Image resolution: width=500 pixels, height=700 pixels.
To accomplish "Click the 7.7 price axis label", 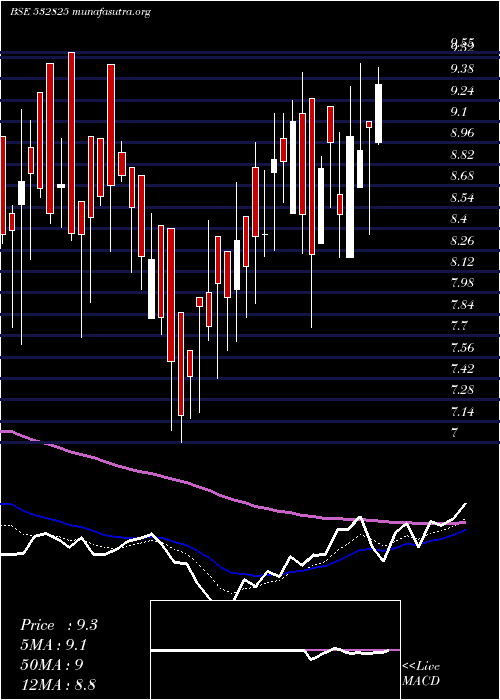I will pos(458,326).
